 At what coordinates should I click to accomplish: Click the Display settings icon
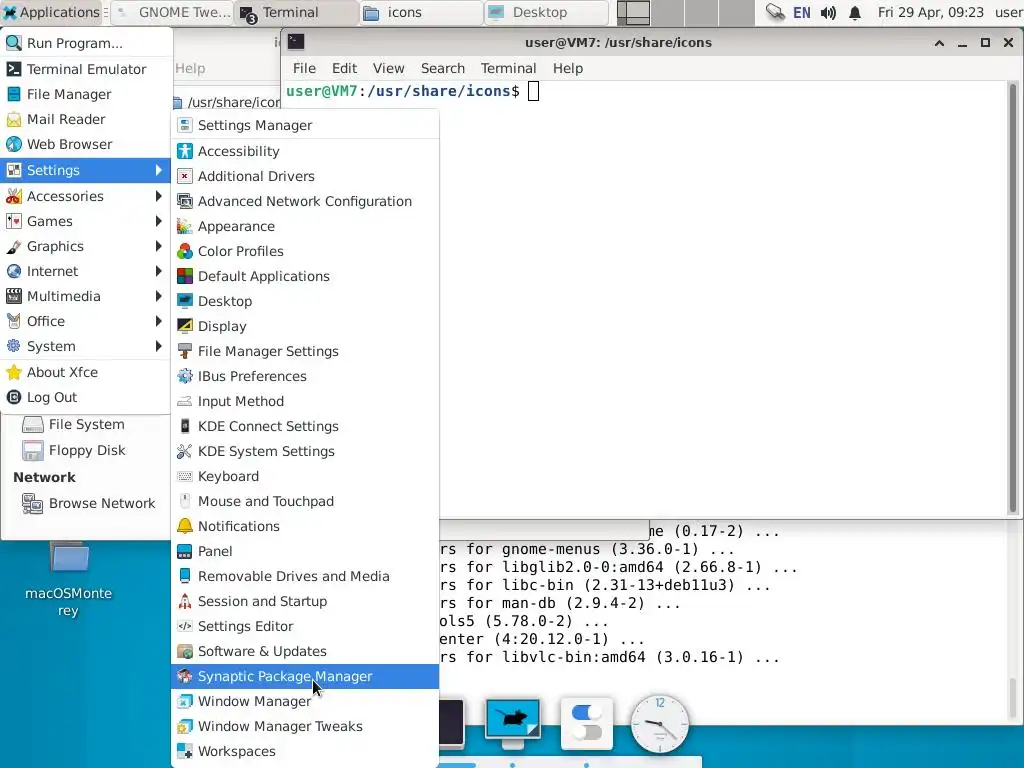tap(185, 326)
